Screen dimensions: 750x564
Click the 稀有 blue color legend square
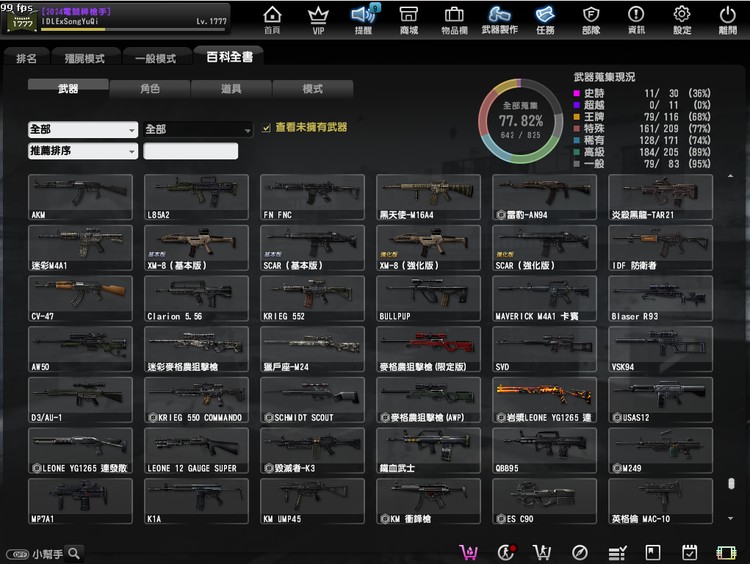tap(576, 140)
